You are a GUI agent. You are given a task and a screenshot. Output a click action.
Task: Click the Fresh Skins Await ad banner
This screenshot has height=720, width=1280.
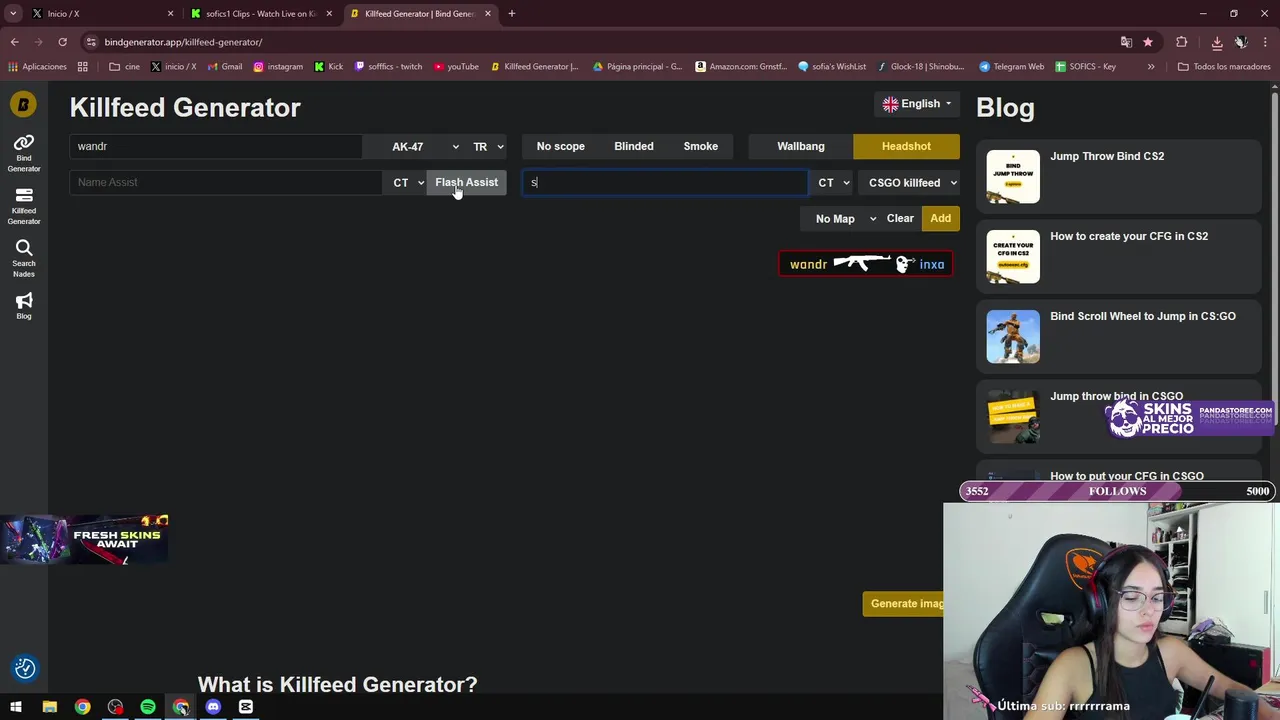coord(85,540)
